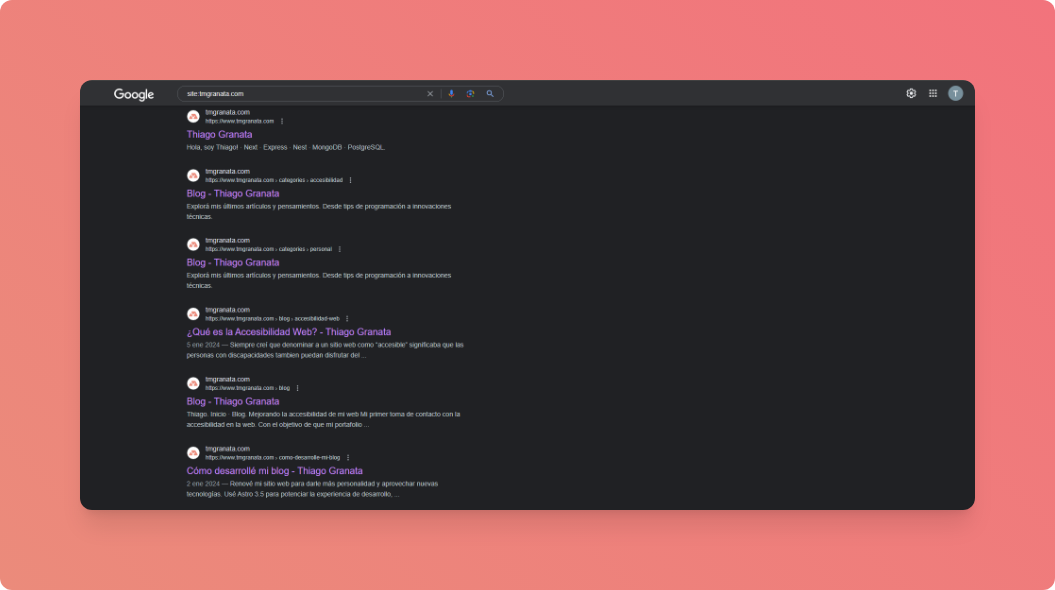The width and height of the screenshot is (1055, 590).
Task: Open three-dot menu for blog accesibilidad-web result
Action: tap(347, 319)
